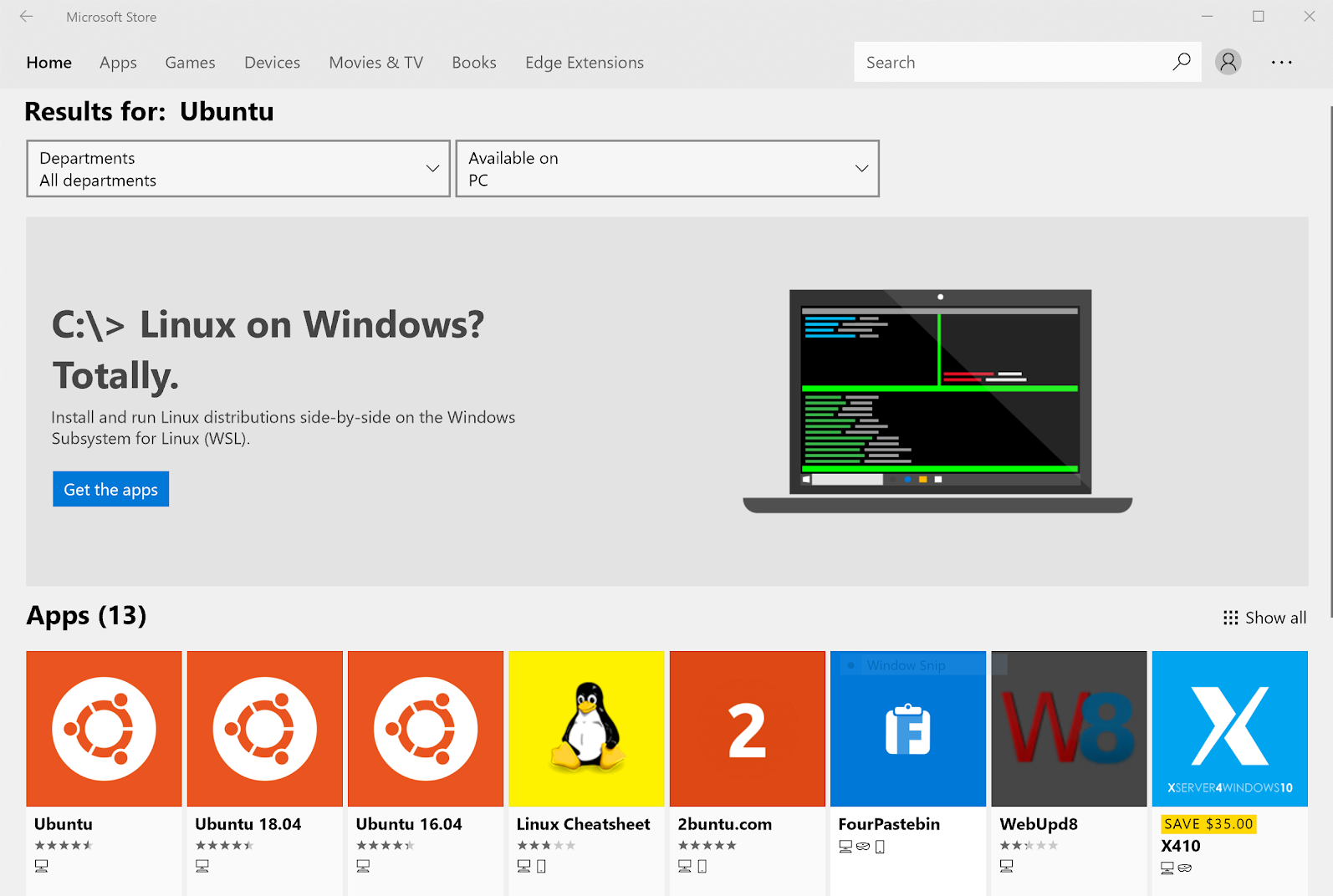Open the 2buntu.com app tile
The width and height of the screenshot is (1333, 896).
click(x=748, y=729)
